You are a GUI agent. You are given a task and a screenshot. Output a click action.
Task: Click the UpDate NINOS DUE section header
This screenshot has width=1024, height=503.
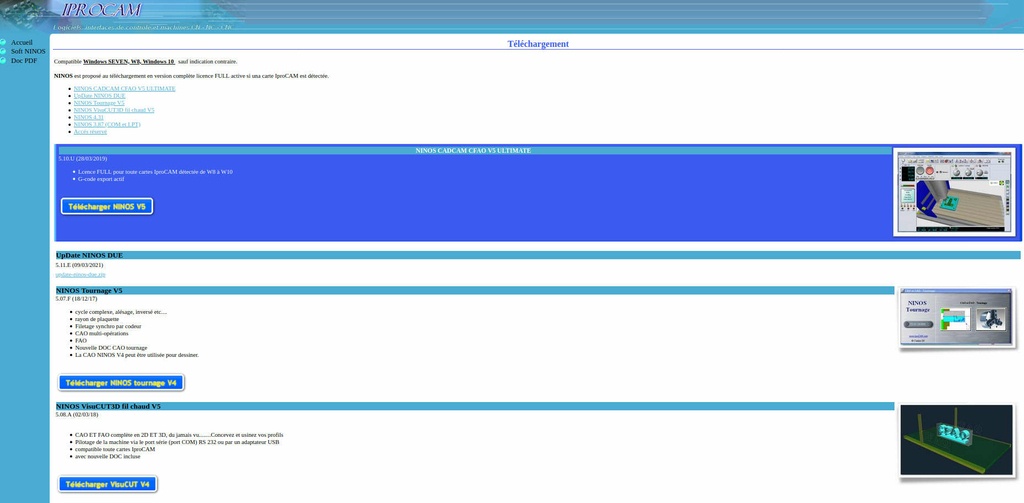point(538,255)
